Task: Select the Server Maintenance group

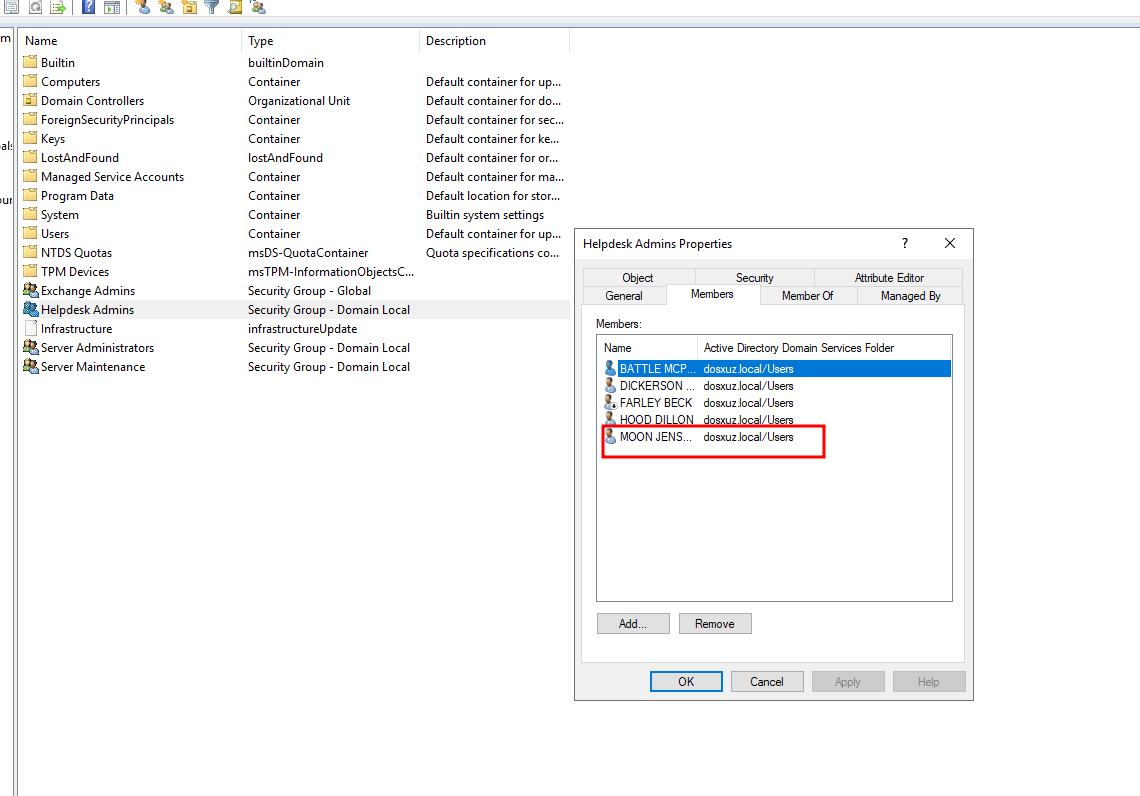Action: (92, 367)
